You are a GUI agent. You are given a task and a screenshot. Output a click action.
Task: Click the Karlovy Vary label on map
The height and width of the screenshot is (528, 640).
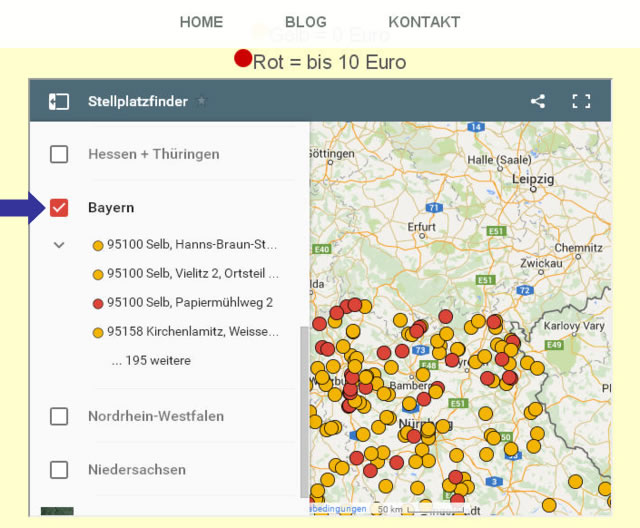574,326
